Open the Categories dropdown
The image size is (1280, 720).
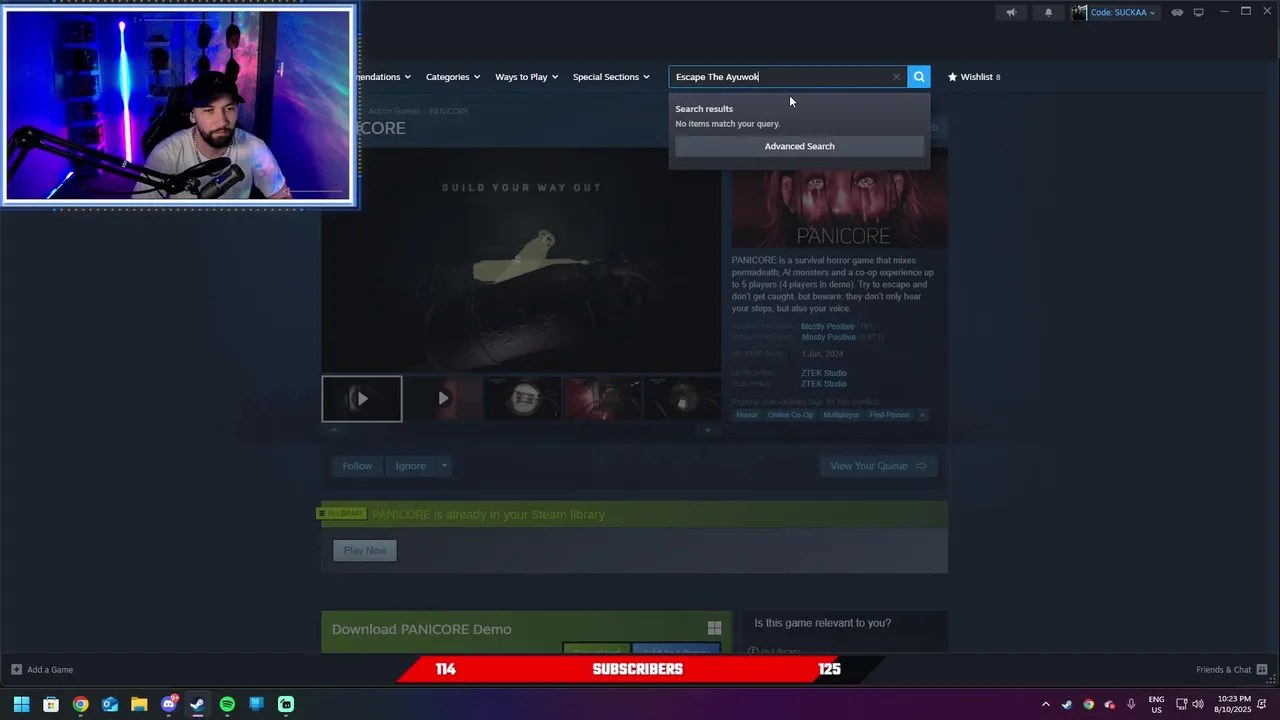click(x=452, y=77)
